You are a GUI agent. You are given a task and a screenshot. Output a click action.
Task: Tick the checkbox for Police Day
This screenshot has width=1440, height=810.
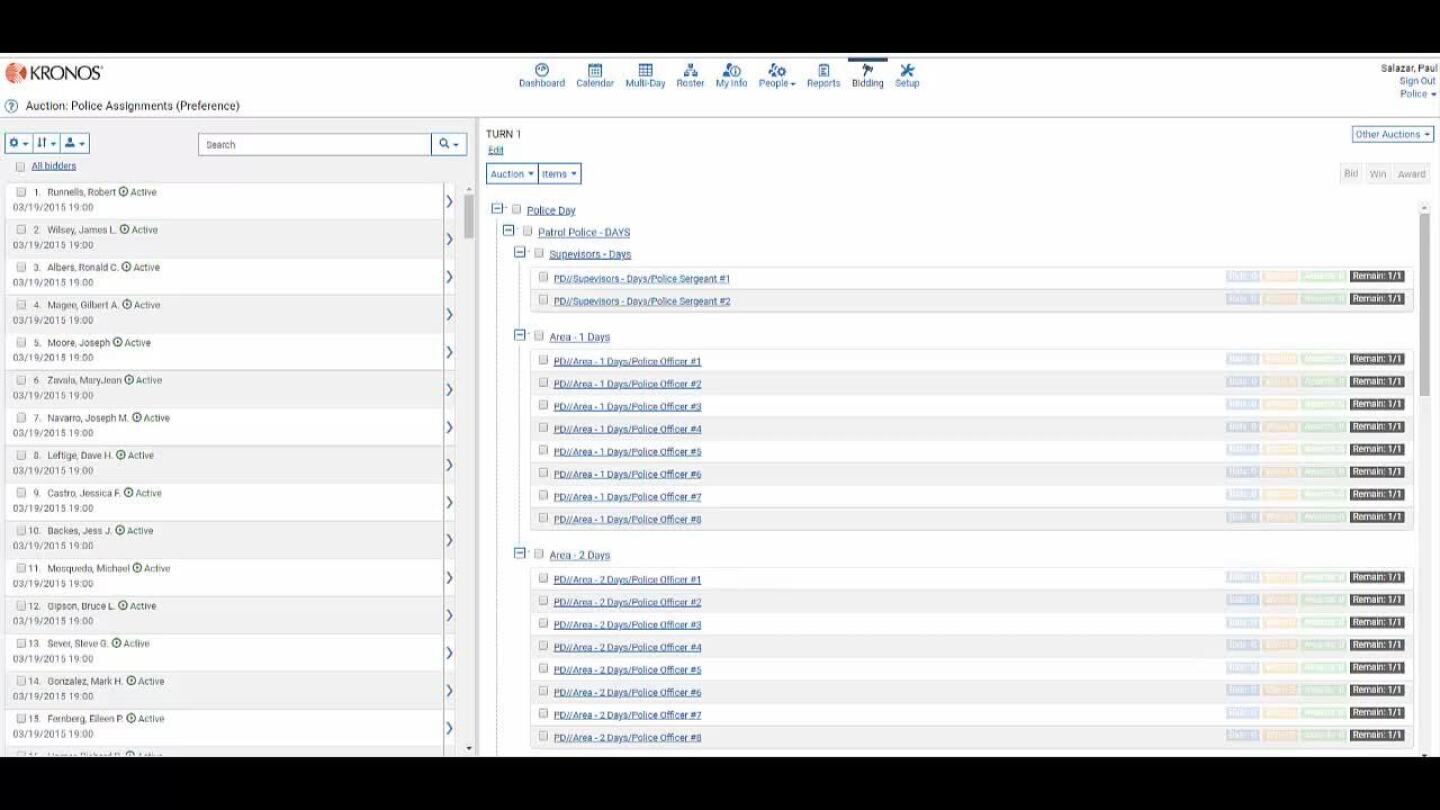click(515, 210)
